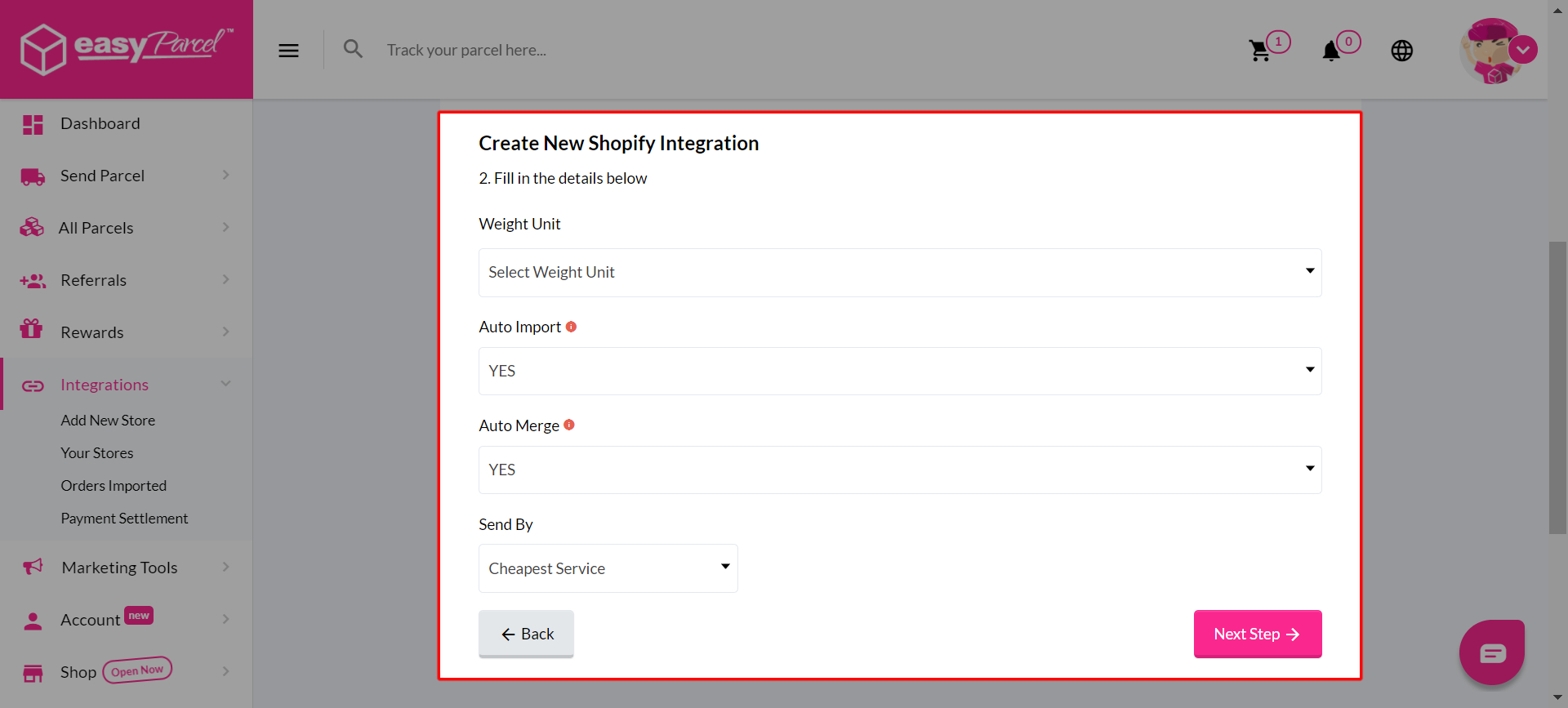Viewport: 1568px width, 708px height.
Task: Click the Dashboard icon
Action: (33, 124)
